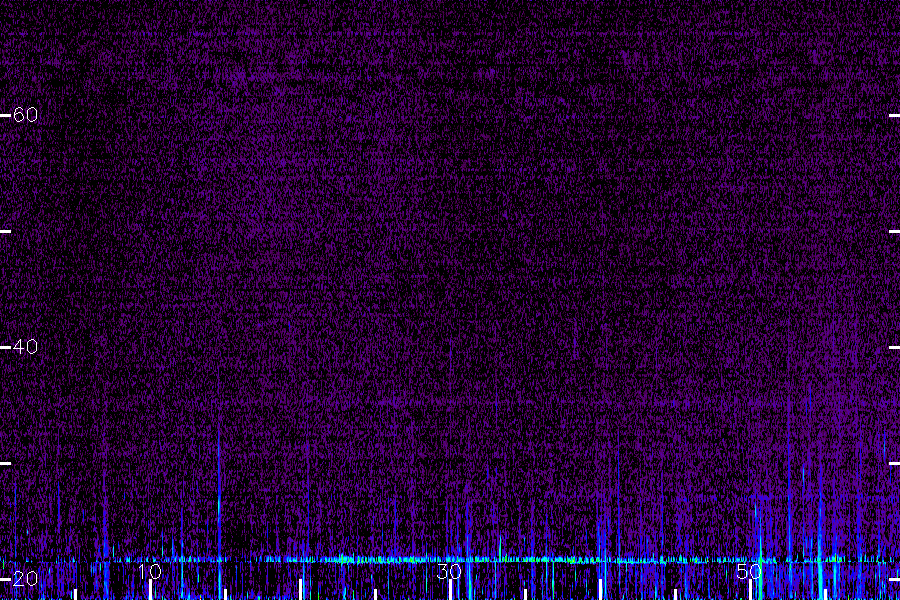Screen dimensions: 900x600
Task: Click the 20 frequency axis label
Action: (x=25, y=579)
